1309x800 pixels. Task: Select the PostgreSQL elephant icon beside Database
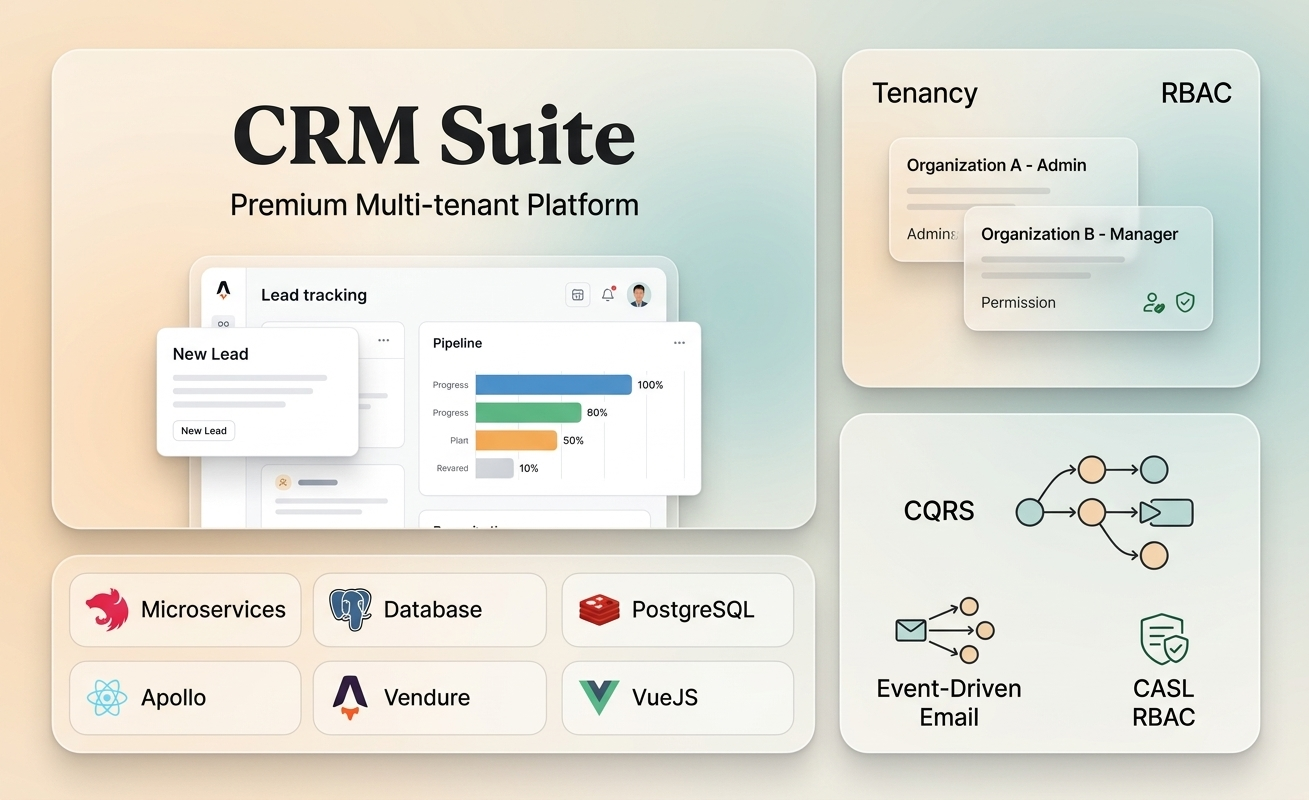[x=351, y=609]
